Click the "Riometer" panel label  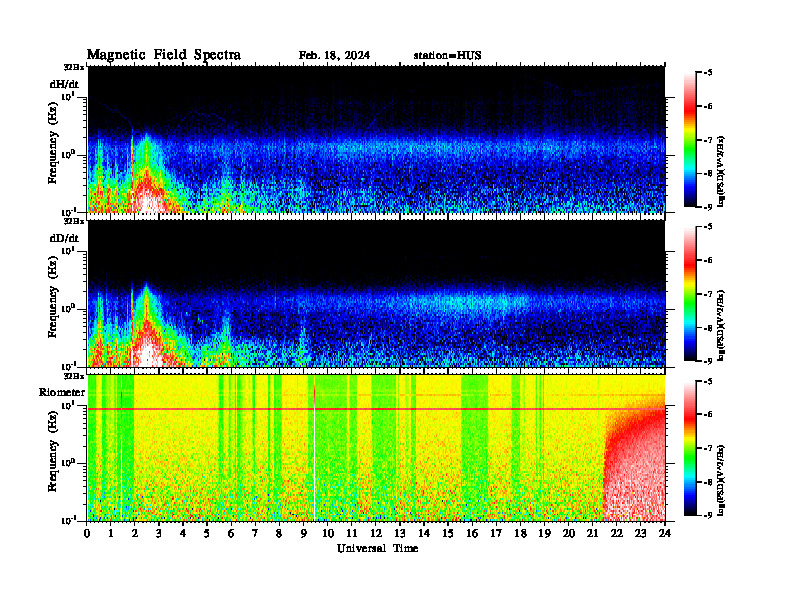tap(62, 392)
